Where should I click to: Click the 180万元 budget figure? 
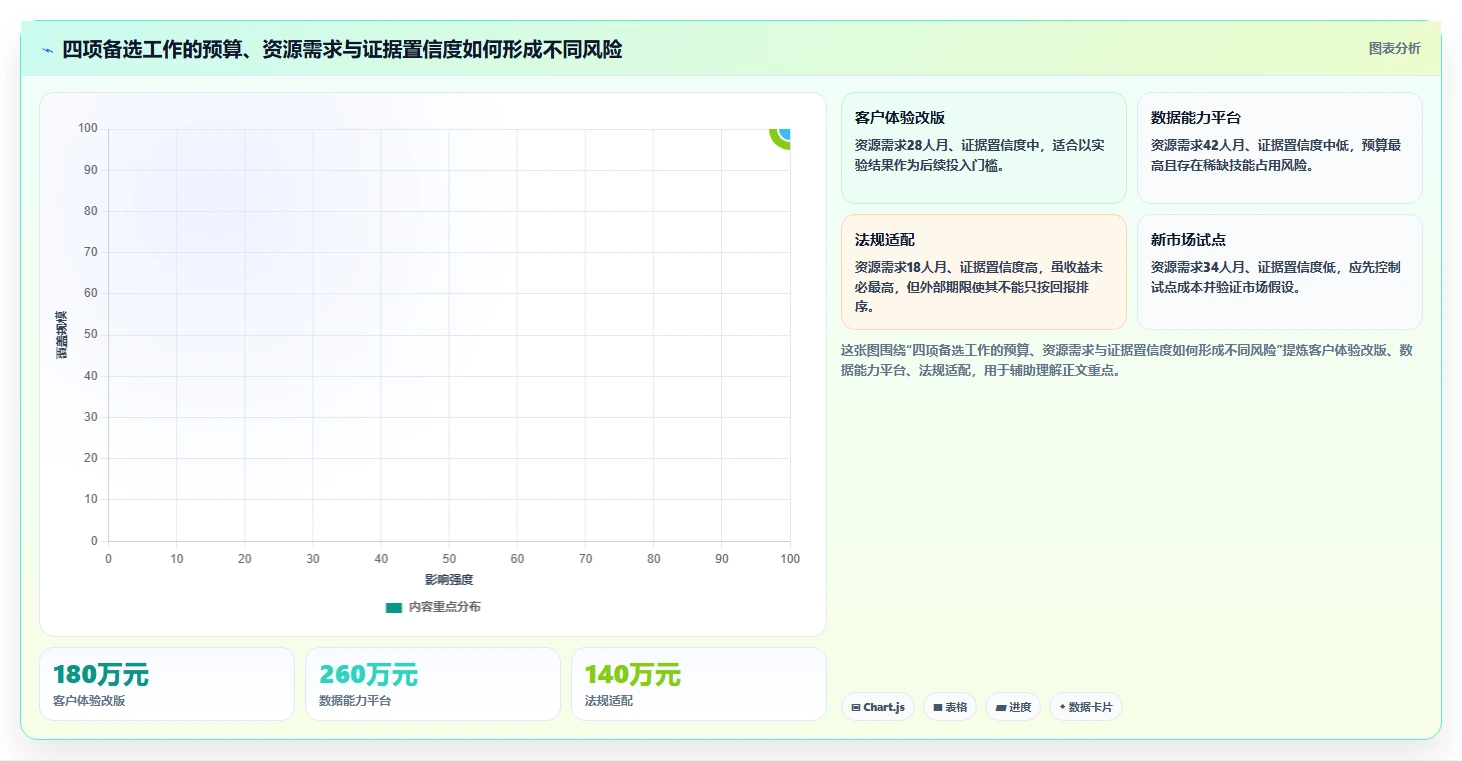pos(101,675)
